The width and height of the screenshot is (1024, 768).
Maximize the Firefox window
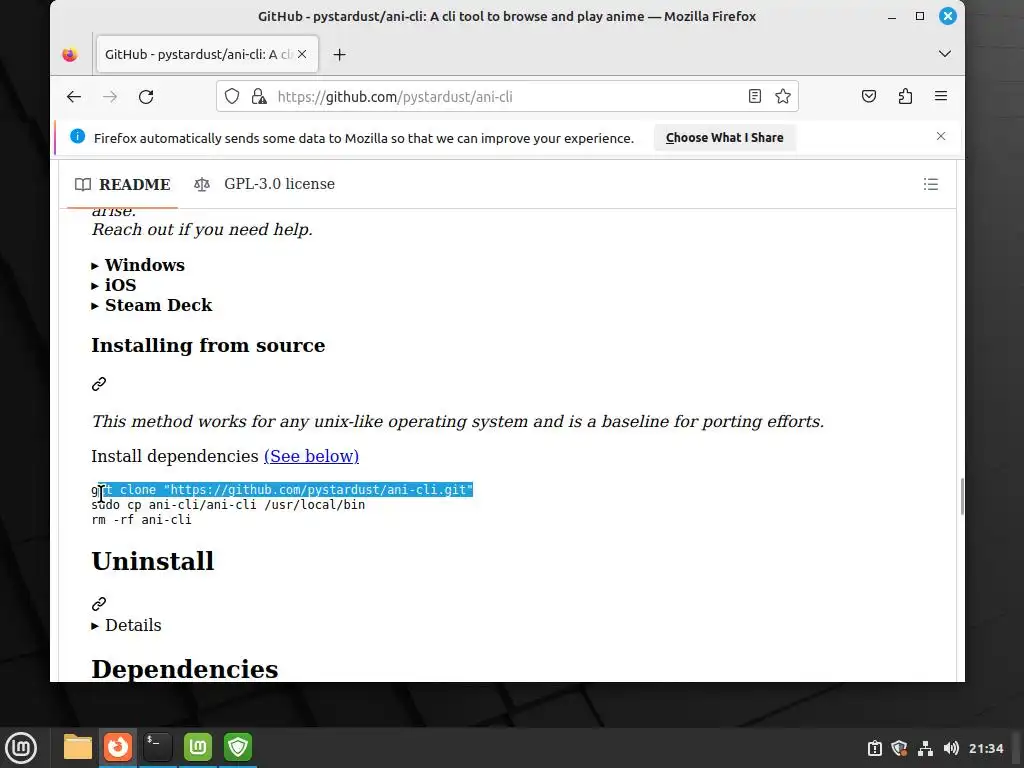[920, 16]
